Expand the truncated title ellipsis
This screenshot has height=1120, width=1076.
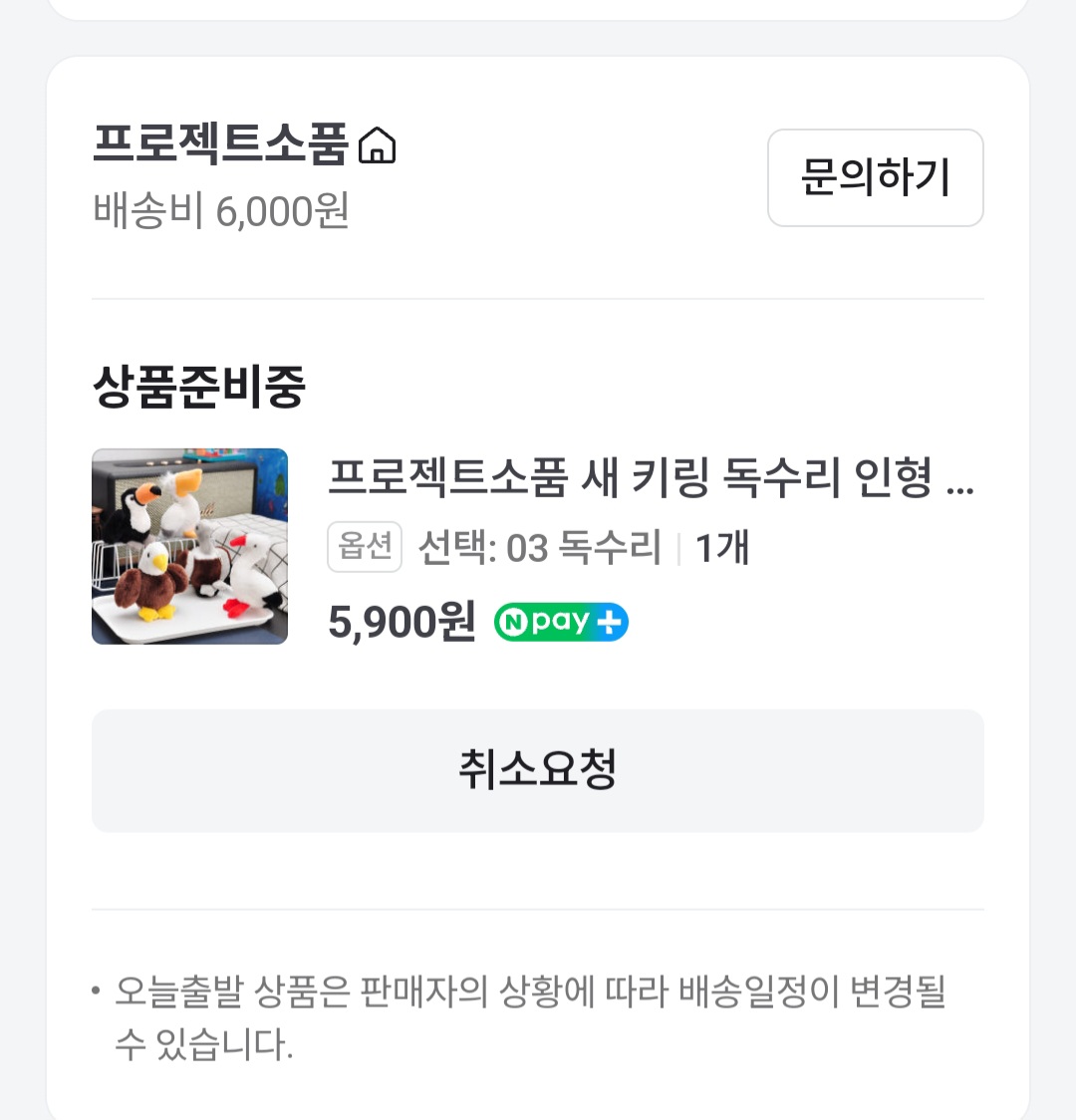pyautogui.click(x=960, y=489)
